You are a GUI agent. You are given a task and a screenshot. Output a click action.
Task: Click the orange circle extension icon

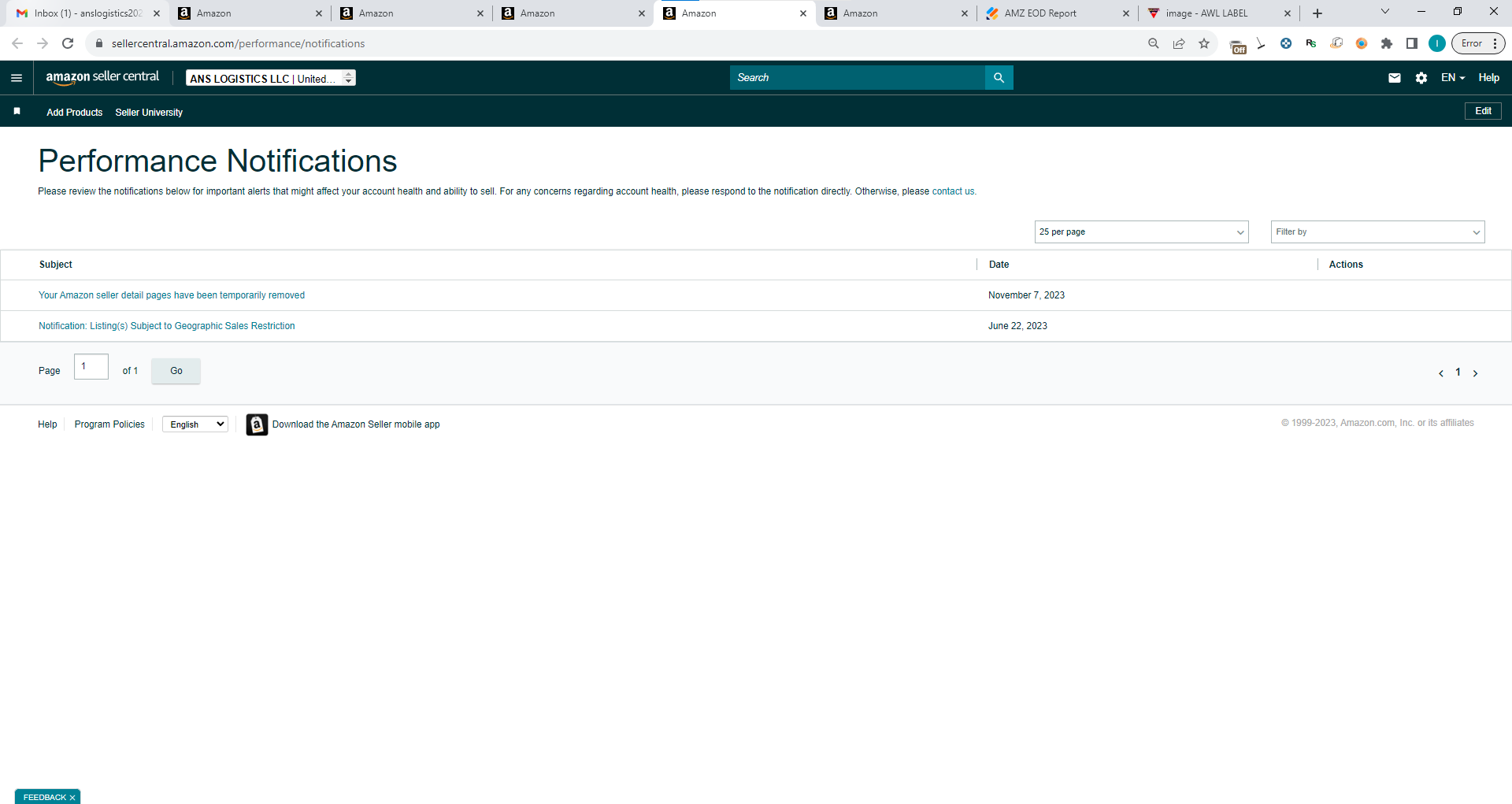click(1362, 43)
